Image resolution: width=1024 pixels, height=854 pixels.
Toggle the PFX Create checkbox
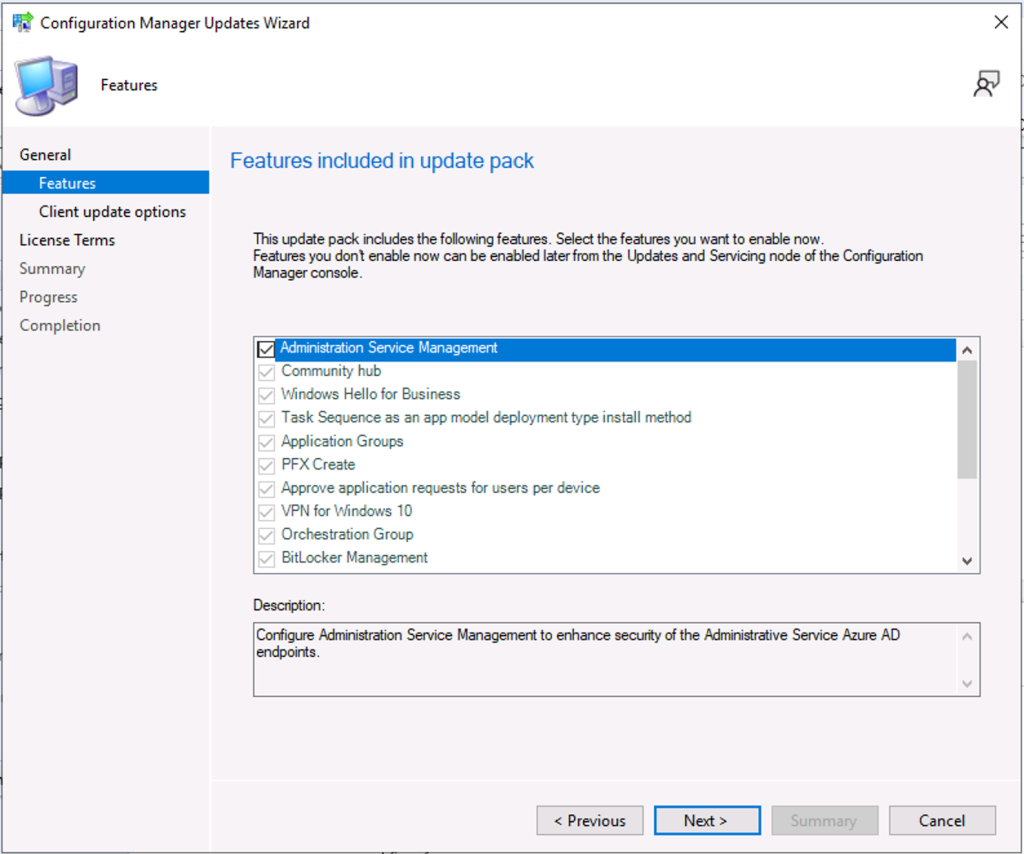266,466
